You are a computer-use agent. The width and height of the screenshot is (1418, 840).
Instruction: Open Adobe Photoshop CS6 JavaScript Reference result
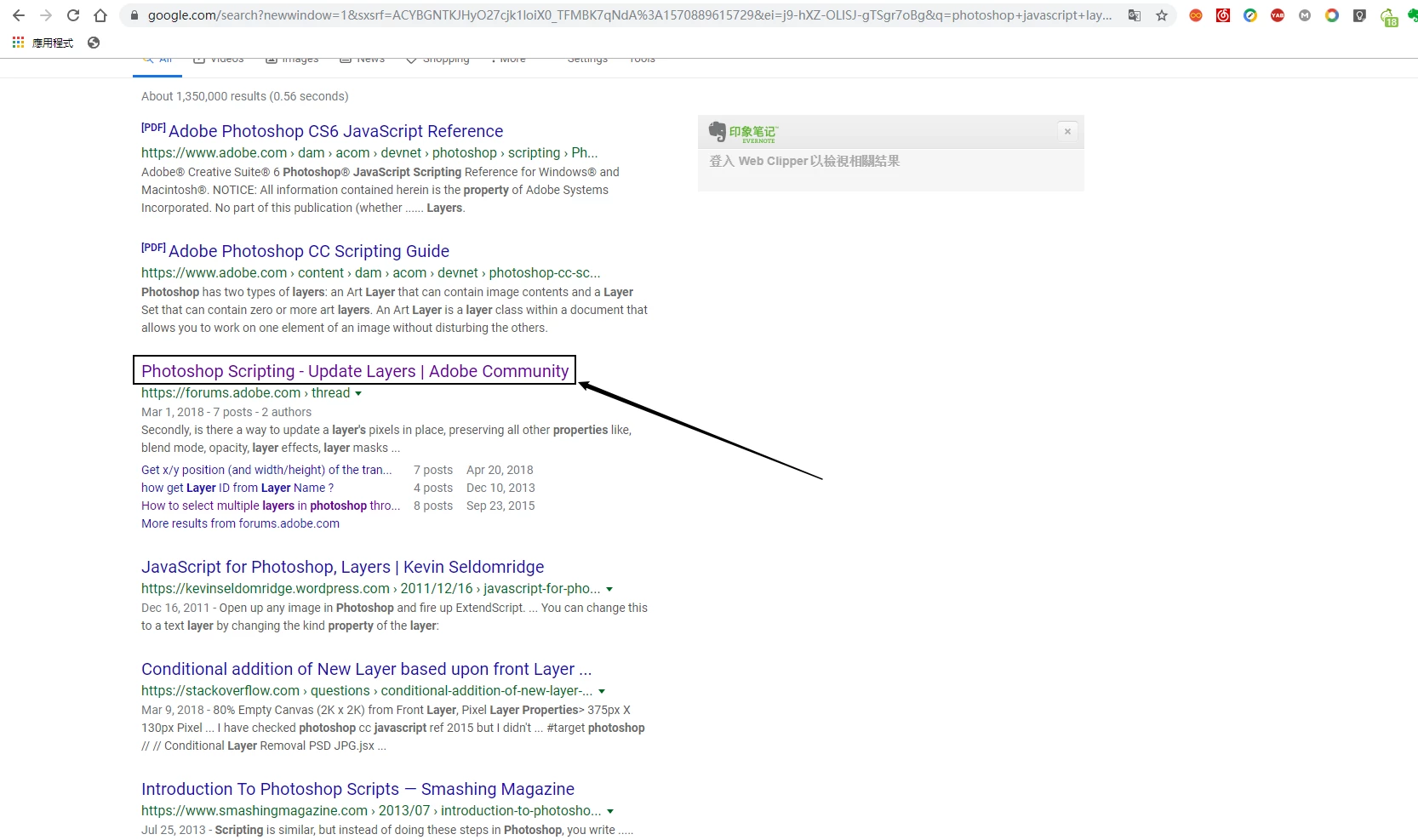pos(335,131)
